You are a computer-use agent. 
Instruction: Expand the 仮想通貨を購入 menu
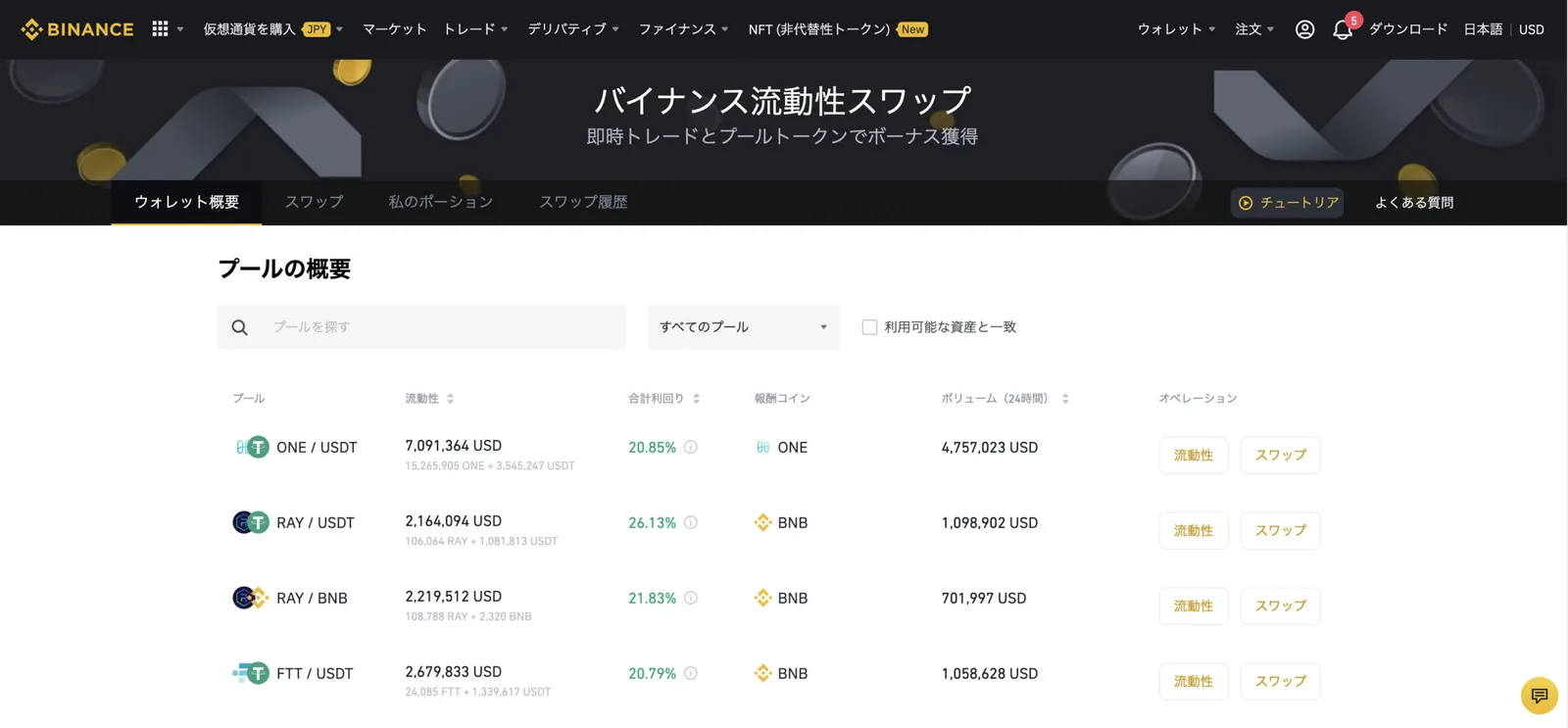pyautogui.click(x=273, y=29)
